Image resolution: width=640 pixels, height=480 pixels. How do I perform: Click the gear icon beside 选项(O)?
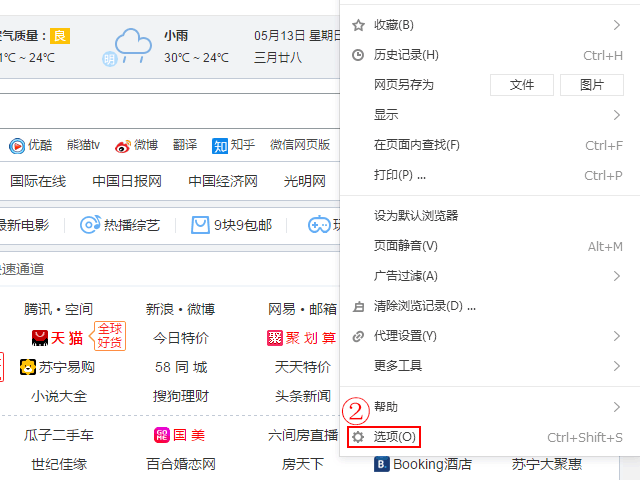(x=358, y=437)
